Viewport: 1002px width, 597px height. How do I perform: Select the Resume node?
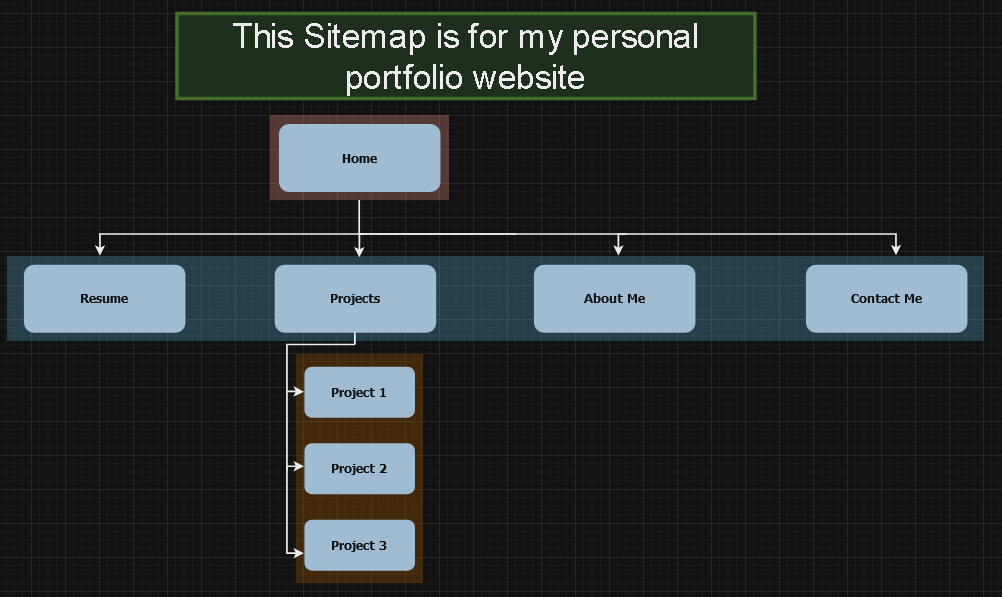(104, 298)
